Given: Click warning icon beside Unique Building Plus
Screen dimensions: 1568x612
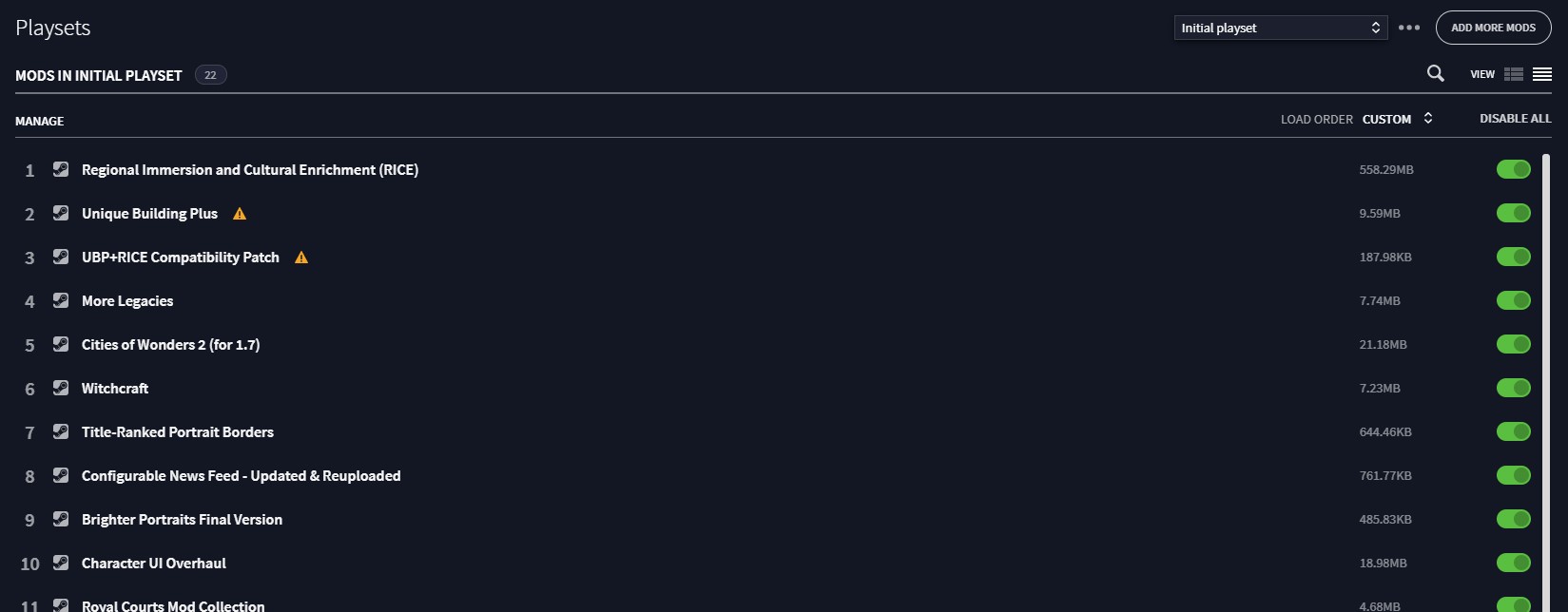Looking at the screenshot, I should 240,214.
